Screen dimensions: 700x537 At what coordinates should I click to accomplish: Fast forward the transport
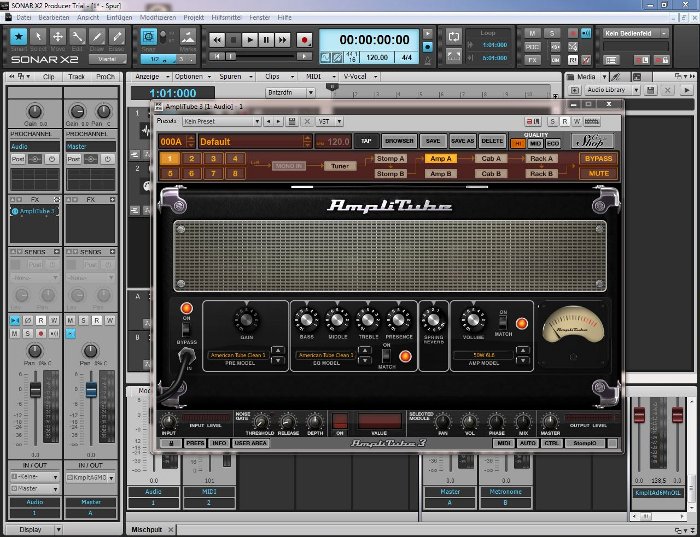282,40
